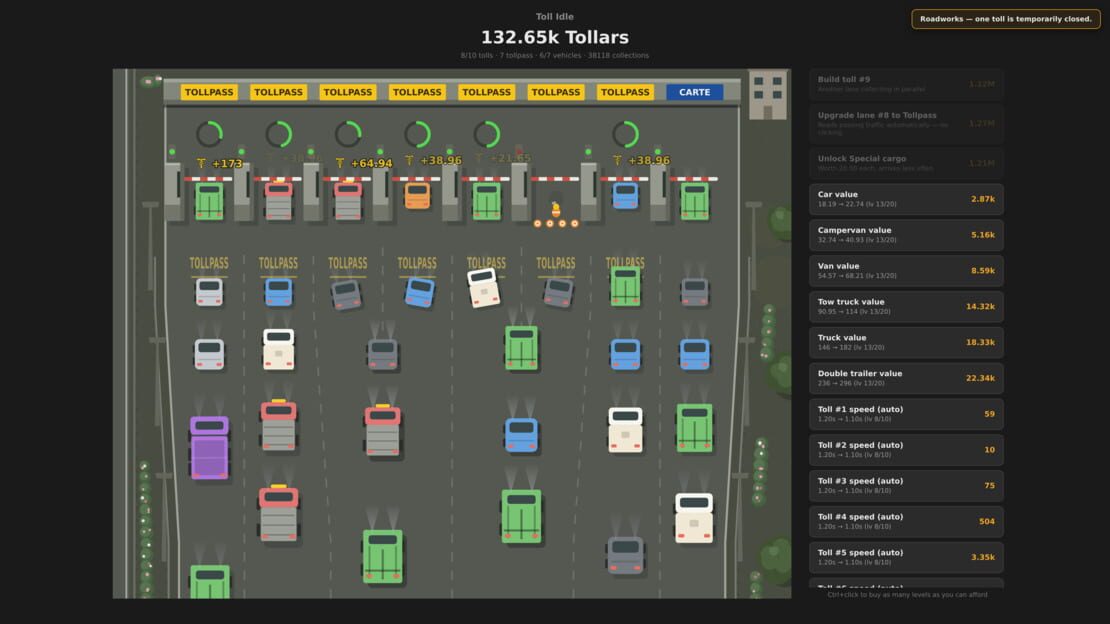Viewport: 1110px width, 624px height.
Task: Click the progress ring above toll seven
Action: (626, 134)
